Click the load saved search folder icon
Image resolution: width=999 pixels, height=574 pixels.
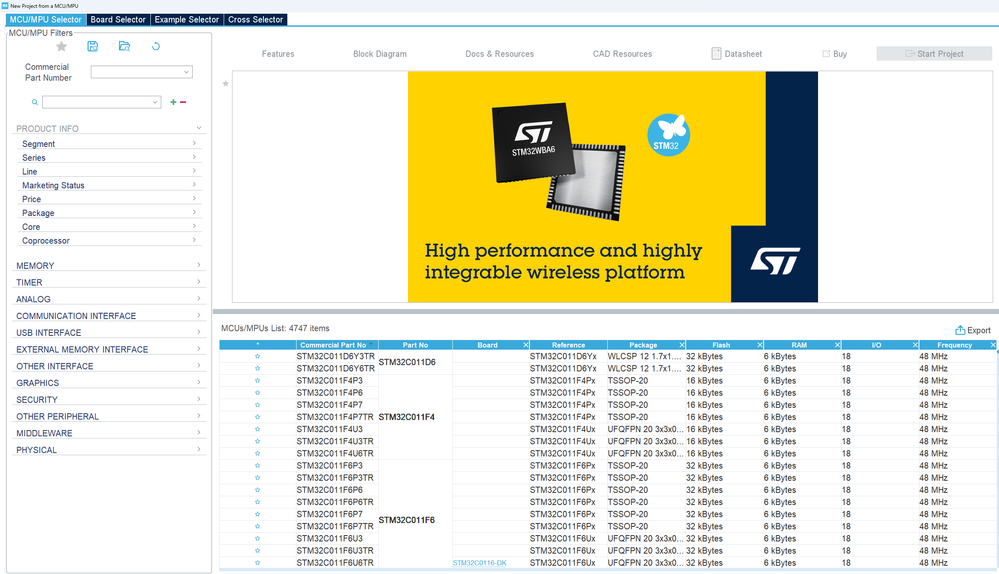click(124, 46)
